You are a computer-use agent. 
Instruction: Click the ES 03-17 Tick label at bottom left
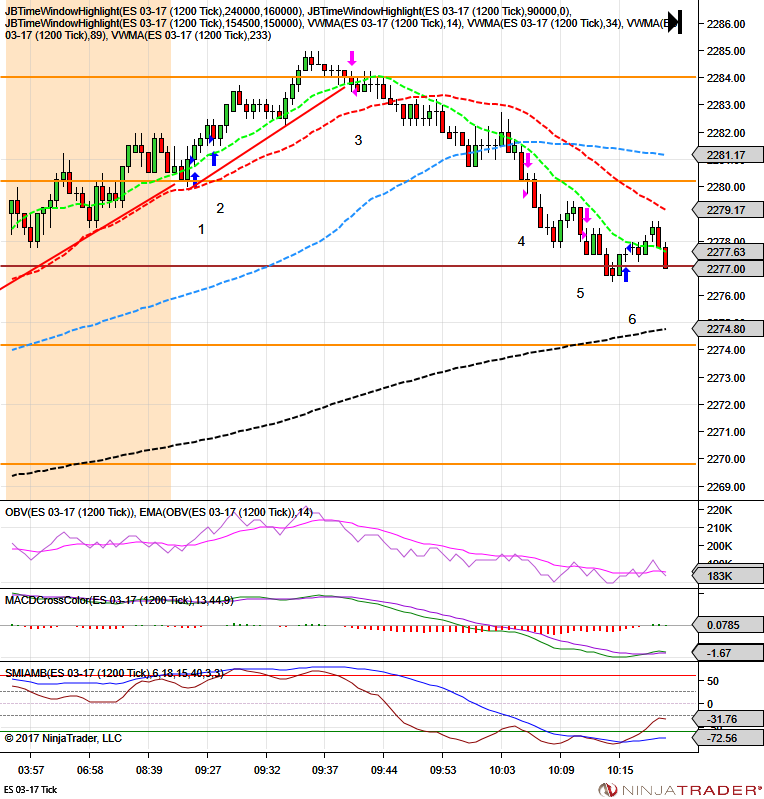click(31, 789)
